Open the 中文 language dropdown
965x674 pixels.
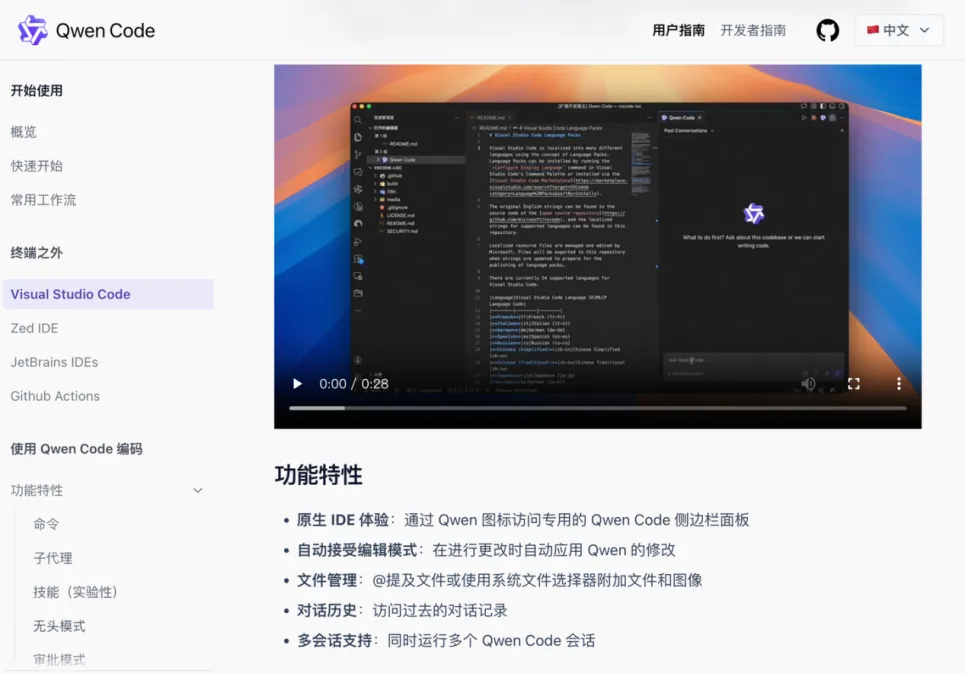click(x=898, y=30)
